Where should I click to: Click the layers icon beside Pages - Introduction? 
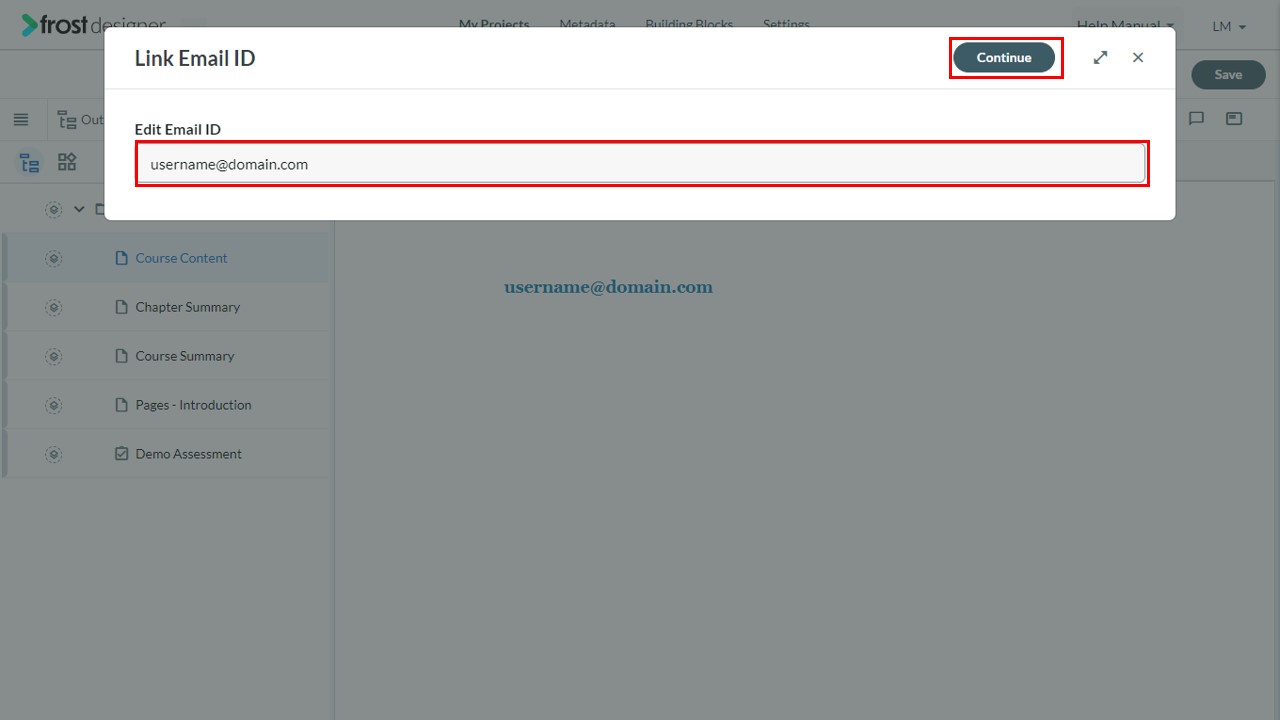(x=54, y=405)
